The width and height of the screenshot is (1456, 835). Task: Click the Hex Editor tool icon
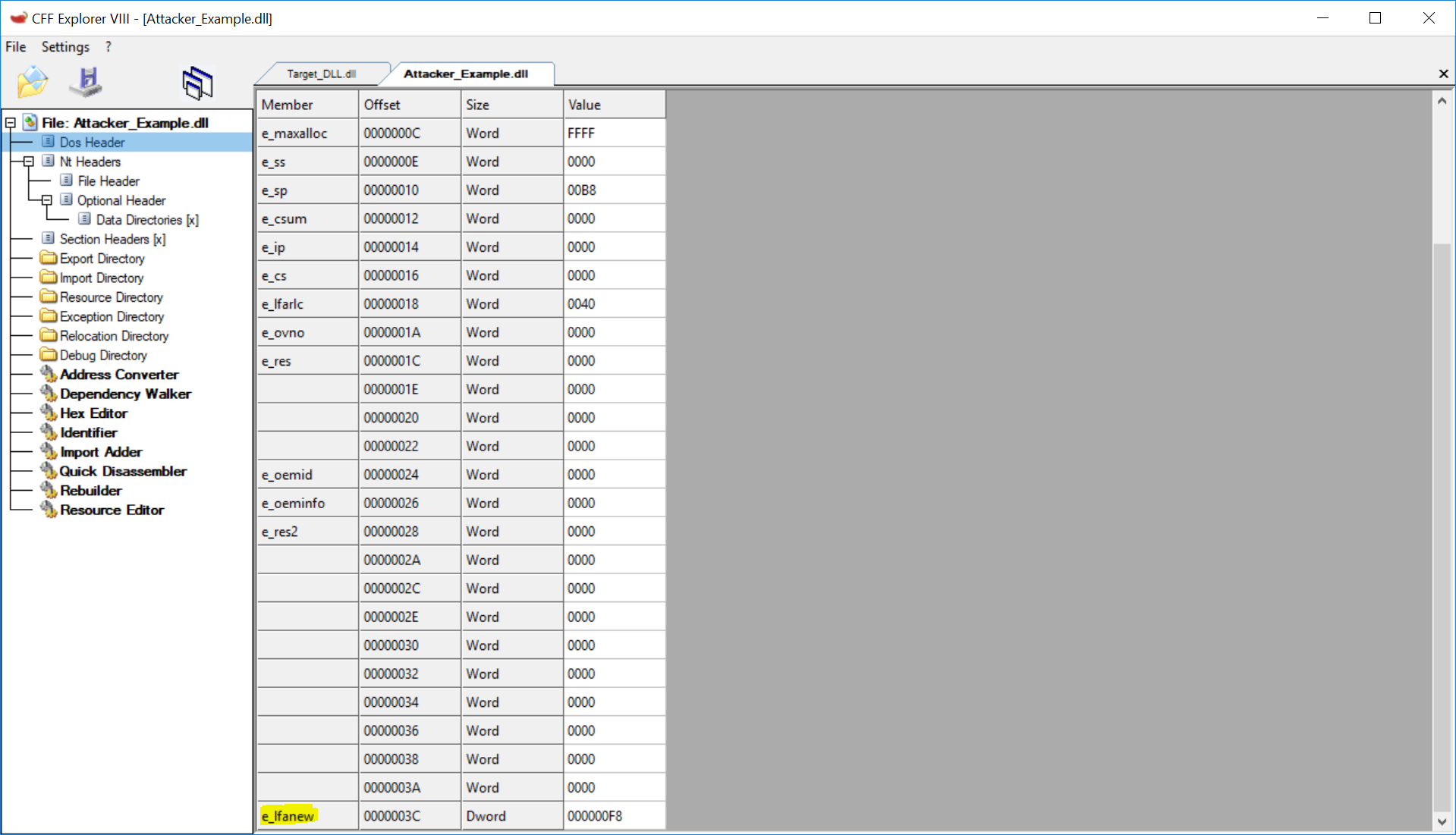[49, 413]
